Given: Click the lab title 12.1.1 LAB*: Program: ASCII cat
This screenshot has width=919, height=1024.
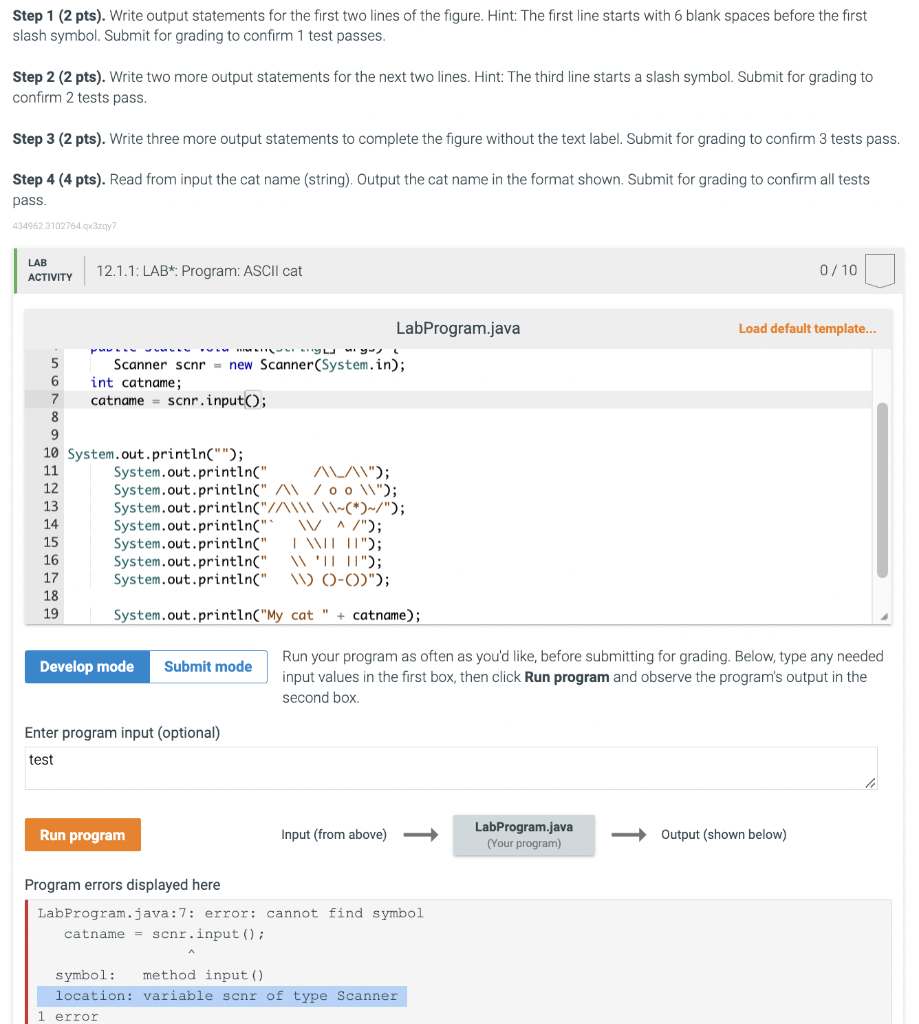Looking at the screenshot, I should [199, 271].
